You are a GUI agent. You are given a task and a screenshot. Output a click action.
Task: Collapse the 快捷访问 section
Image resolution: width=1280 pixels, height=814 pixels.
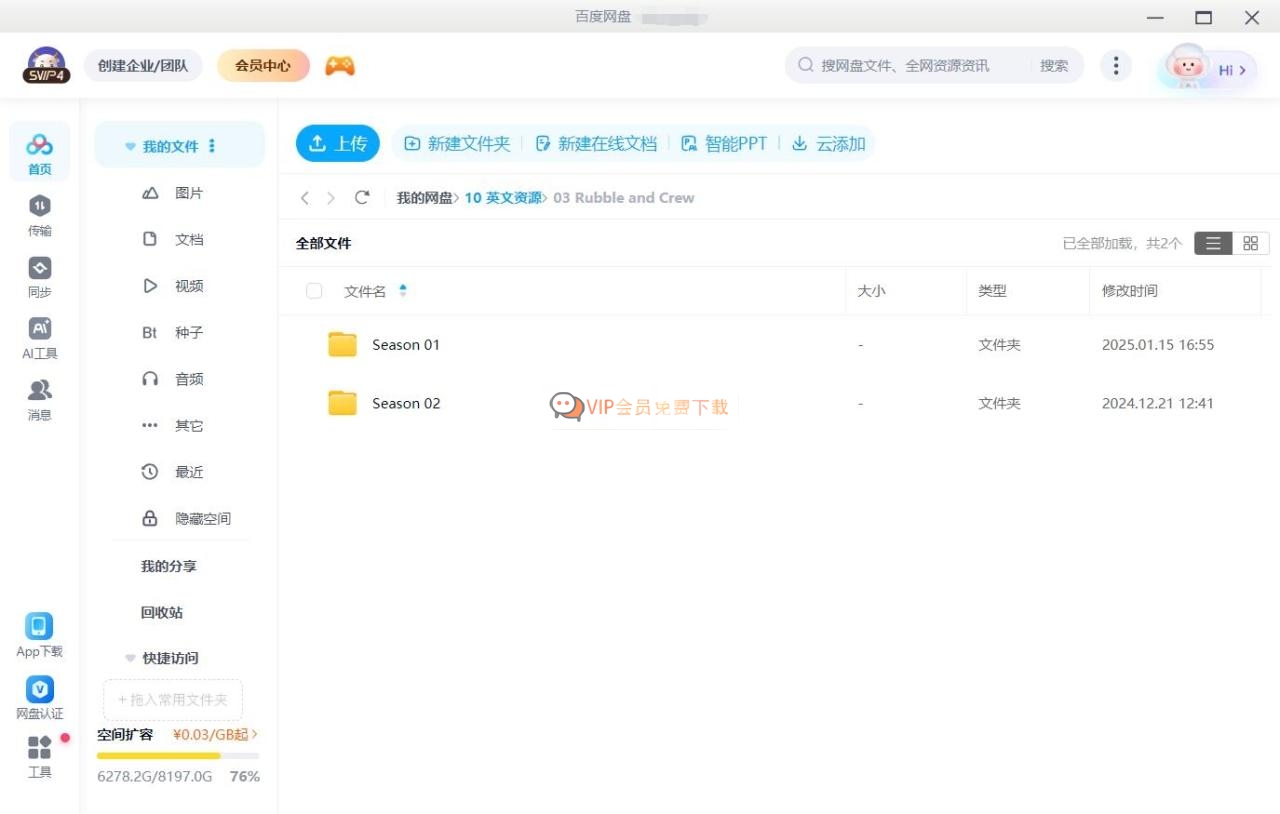pos(130,658)
